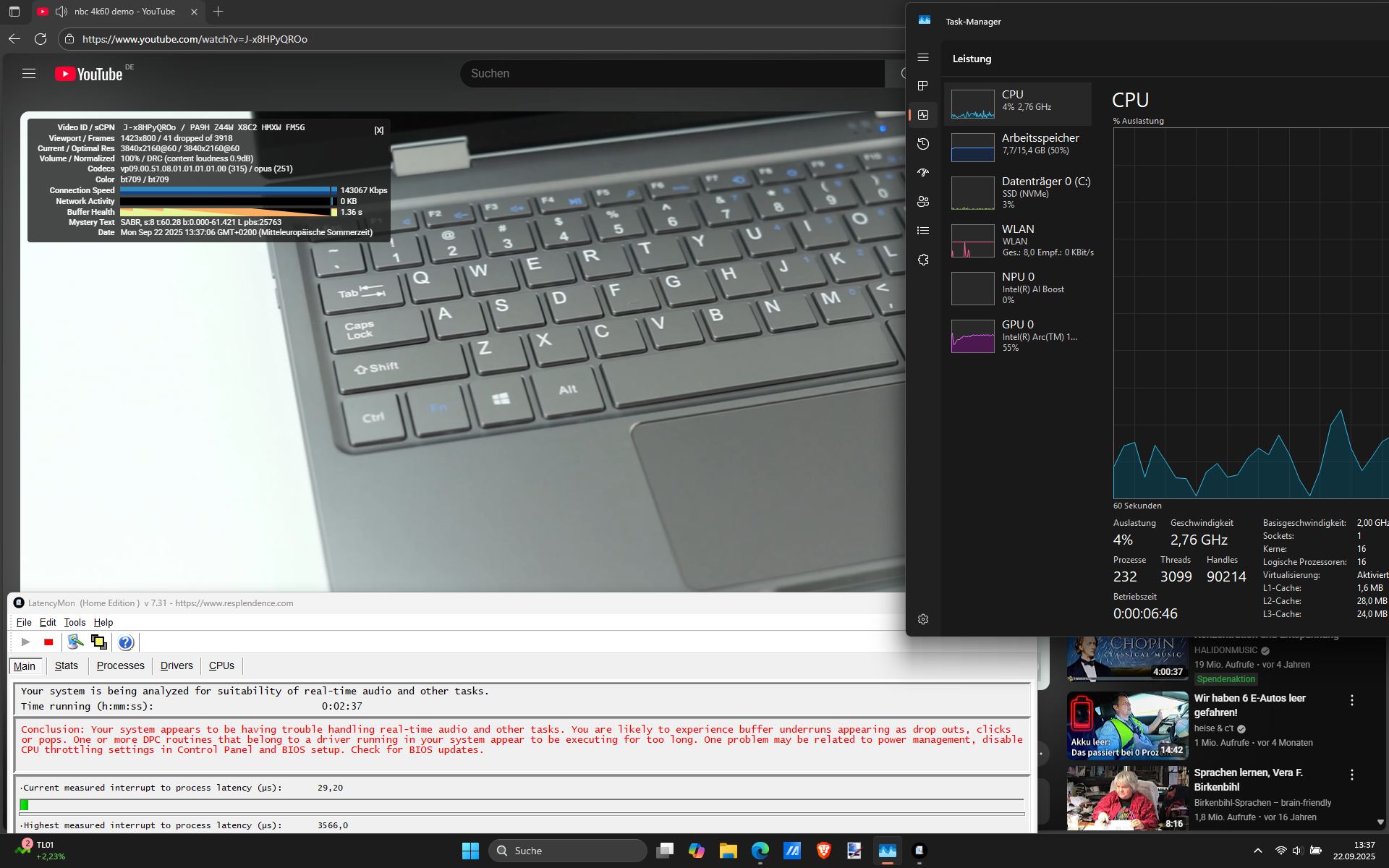Open Chopin classical music video thumbnail

pos(1127,658)
